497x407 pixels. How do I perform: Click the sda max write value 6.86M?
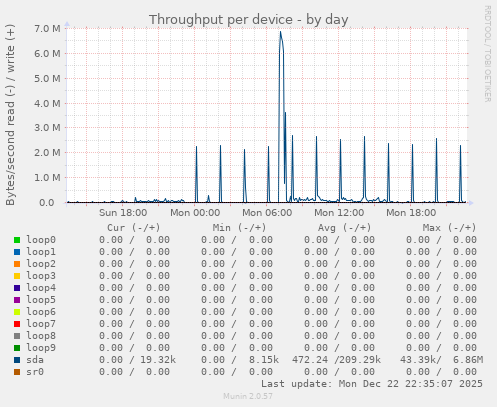(x=468, y=360)
